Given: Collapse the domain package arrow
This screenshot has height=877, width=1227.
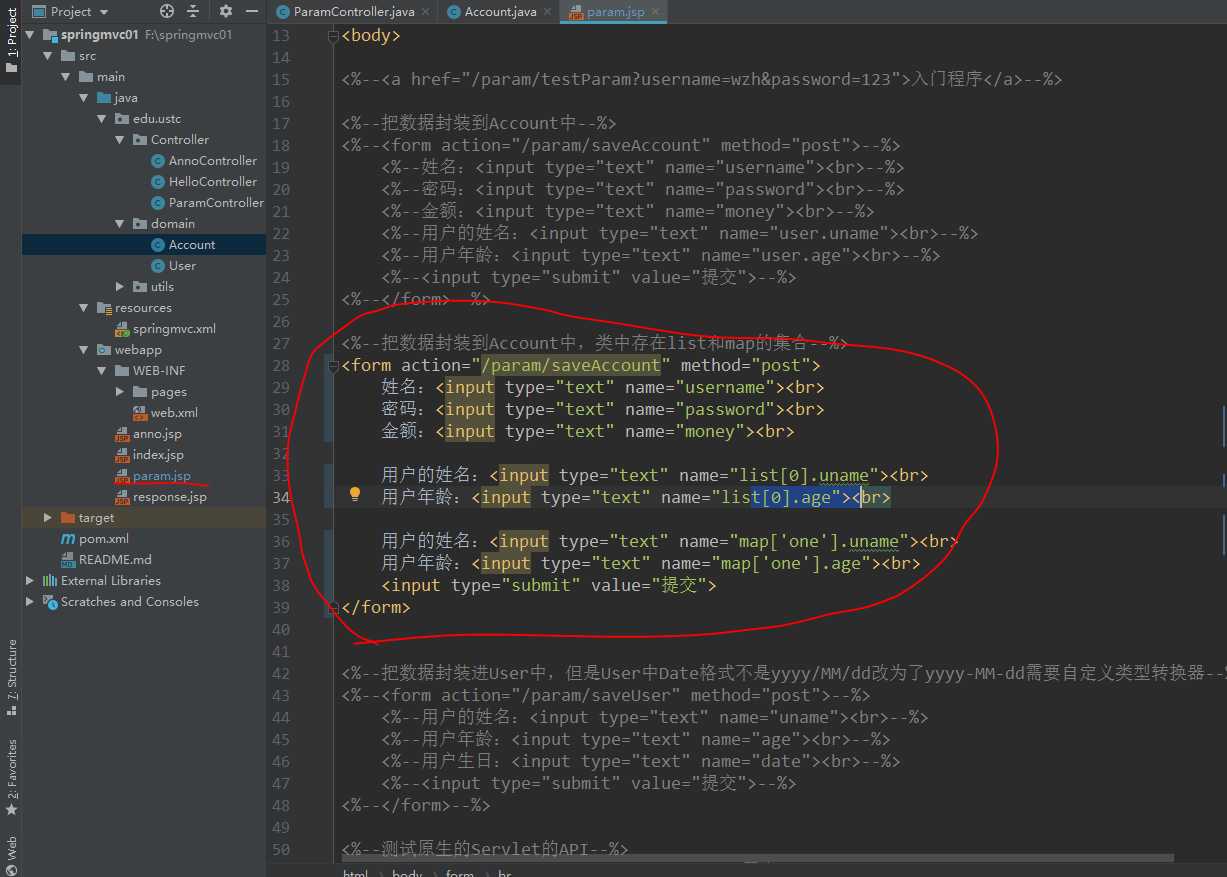Looking at the screenshot, I should coord(119,224).
